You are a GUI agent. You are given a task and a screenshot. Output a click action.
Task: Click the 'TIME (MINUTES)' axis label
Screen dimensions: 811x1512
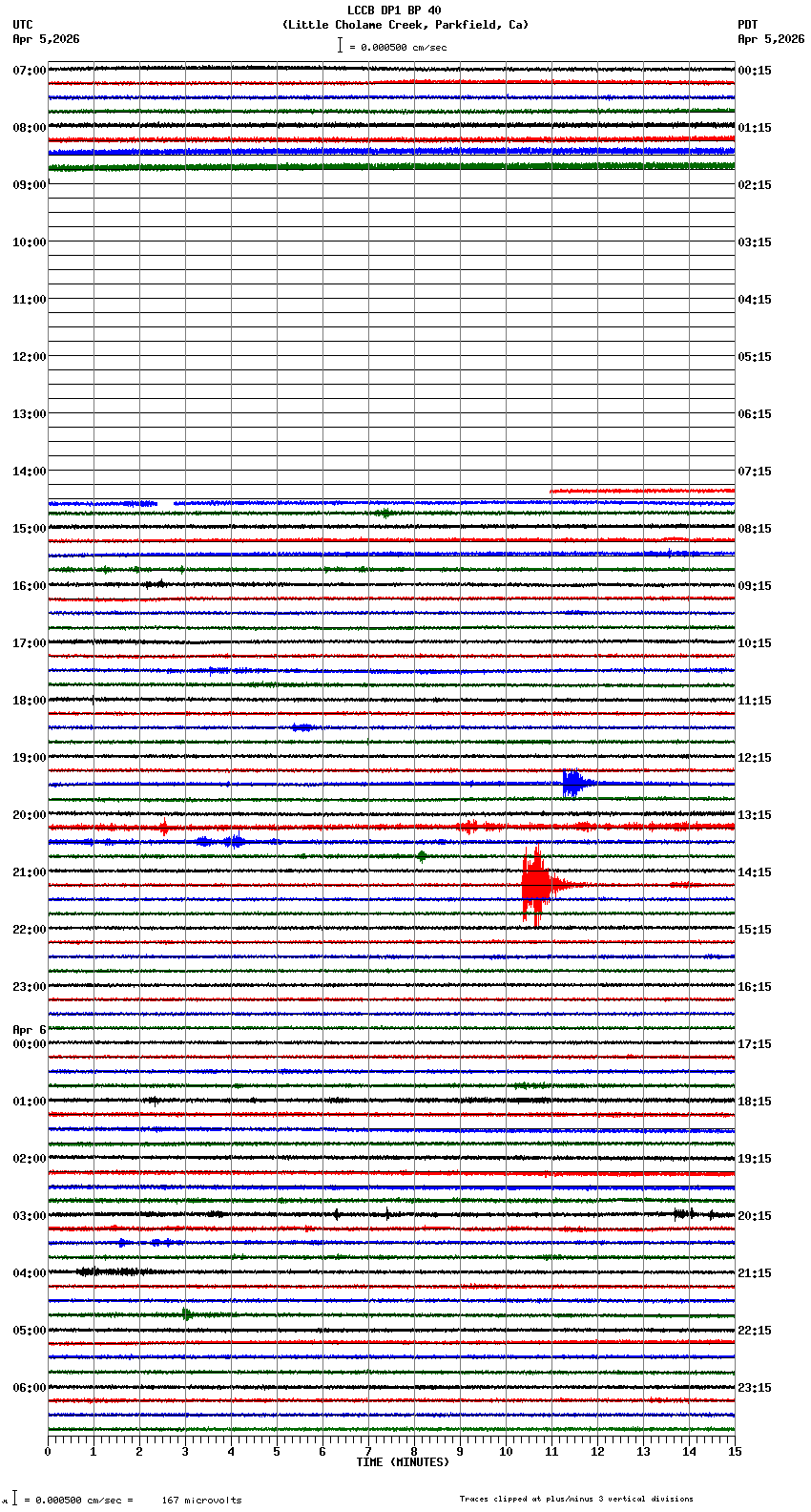[403, 1462]
